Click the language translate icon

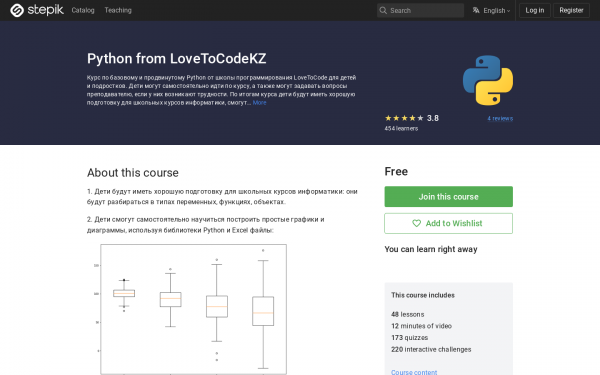476,10
